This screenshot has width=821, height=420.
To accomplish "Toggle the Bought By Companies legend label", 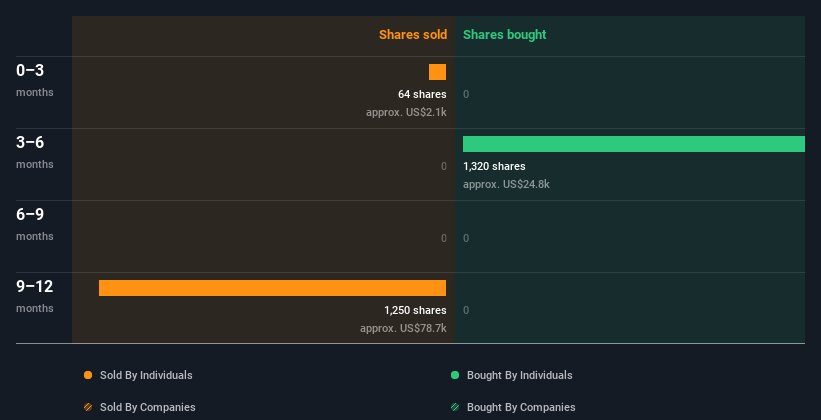I will click(521, 407).
